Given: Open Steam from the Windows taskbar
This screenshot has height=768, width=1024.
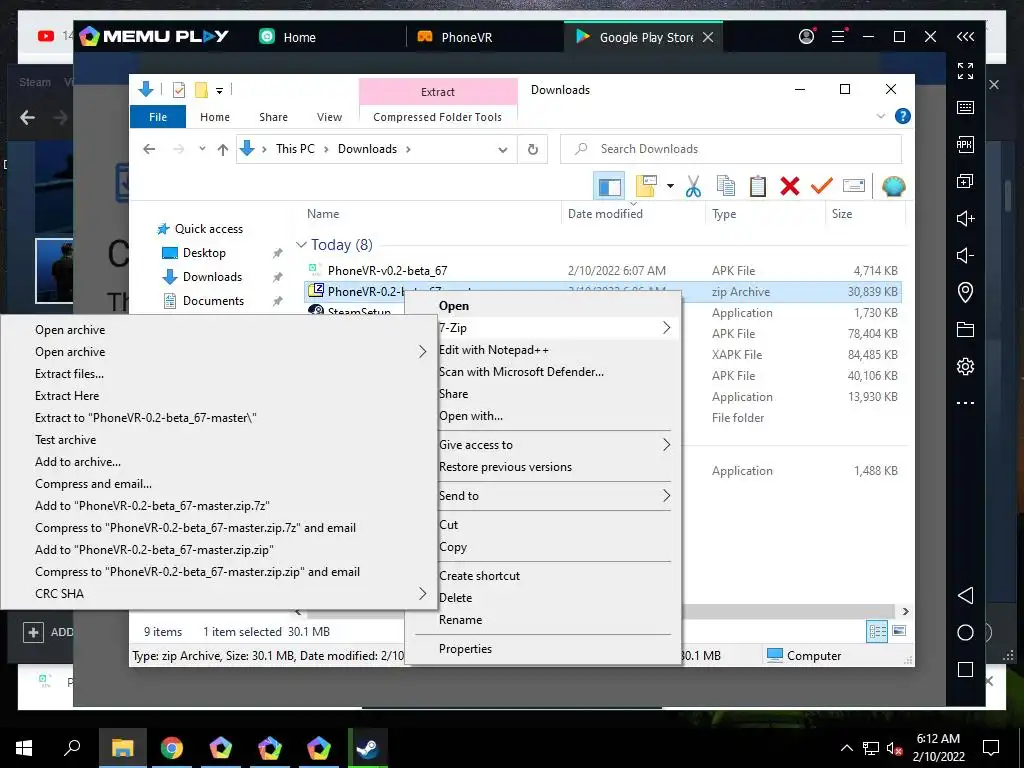Looking at the screenshot, I should tap(367, 748).
